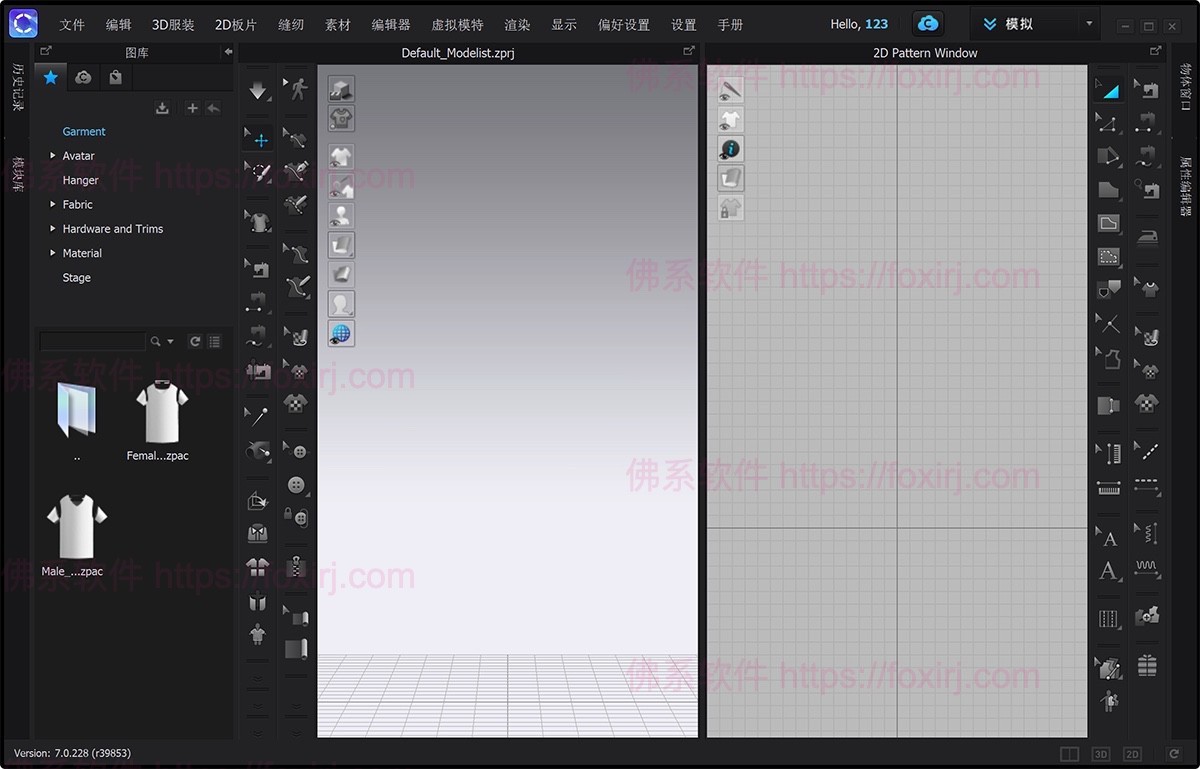Select the steam Iron tool

[x=1147, y=236]
